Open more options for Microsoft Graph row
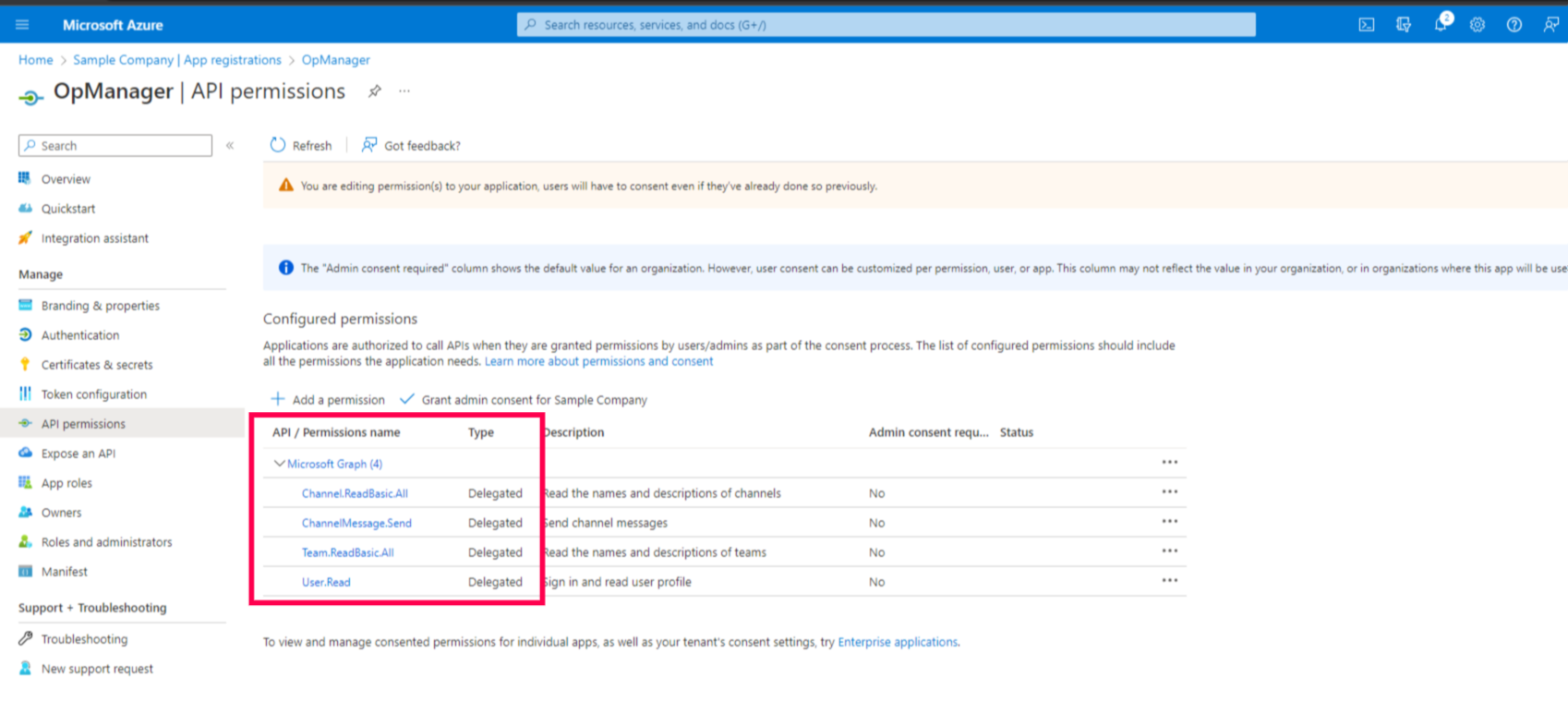 coord(1170,462)
